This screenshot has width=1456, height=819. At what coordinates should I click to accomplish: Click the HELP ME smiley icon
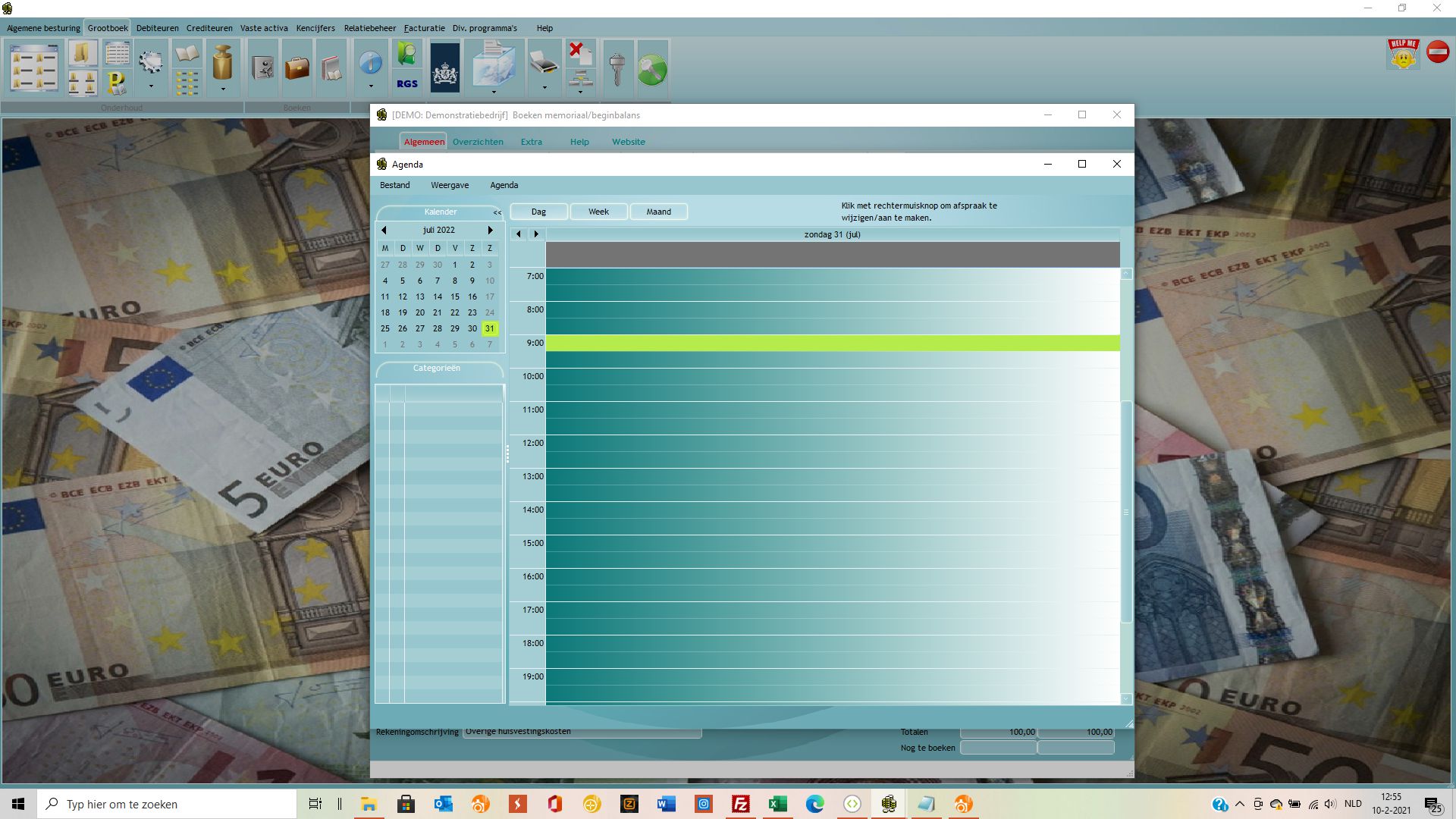click(1403, 53)
